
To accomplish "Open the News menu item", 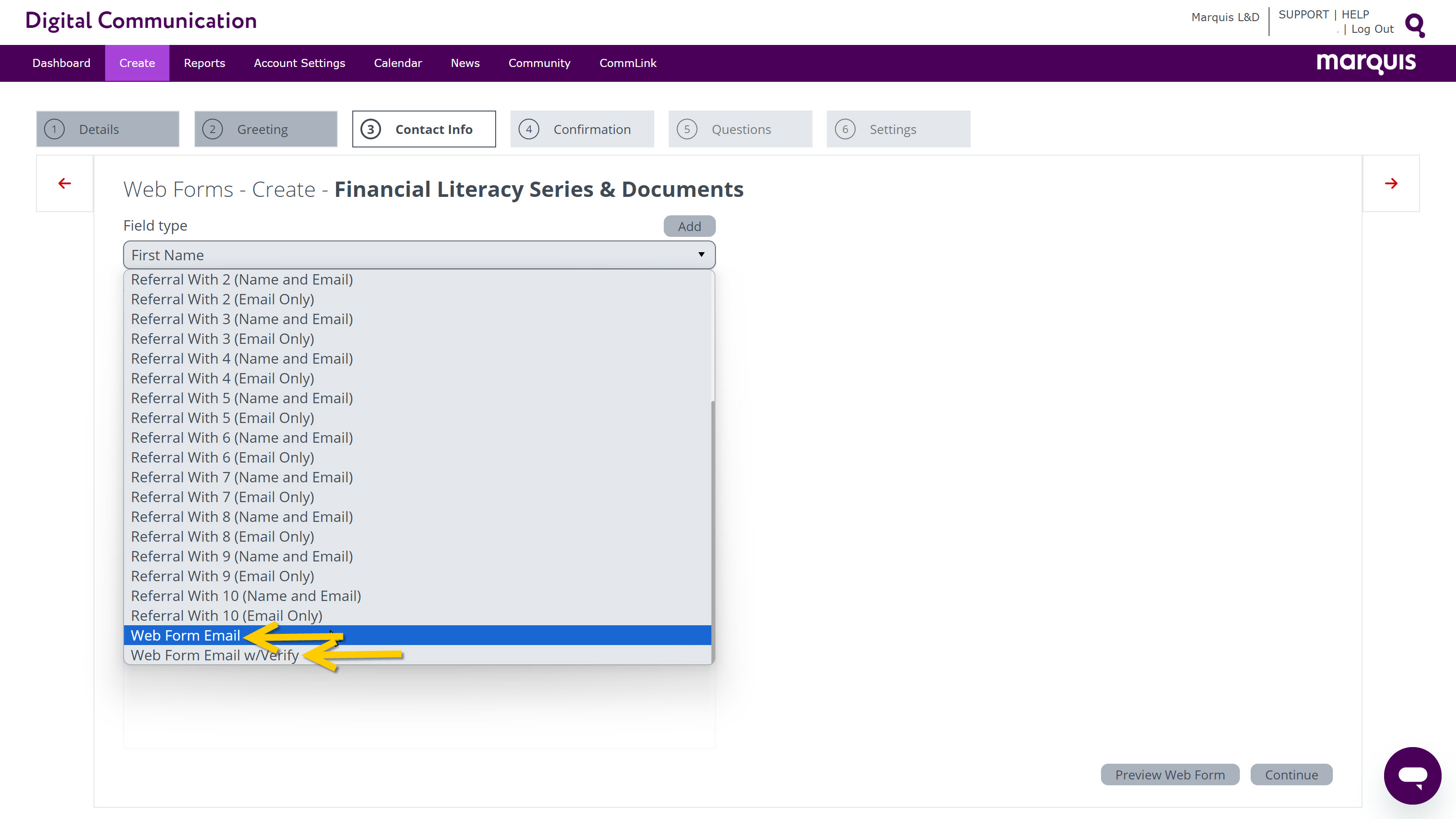I will click(x=465, y=63).
